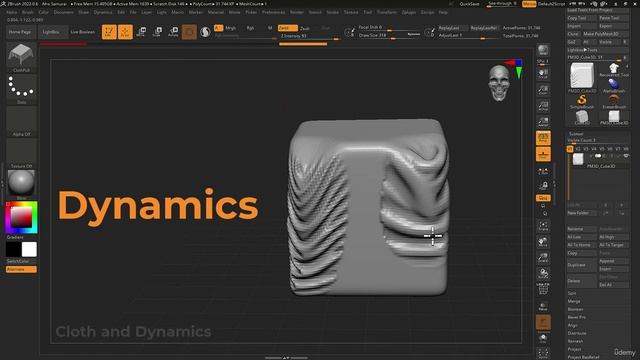Click the AAHalf icon
Image resolution: width=640 pixels, height=360 pixels.
click(543, 122)
